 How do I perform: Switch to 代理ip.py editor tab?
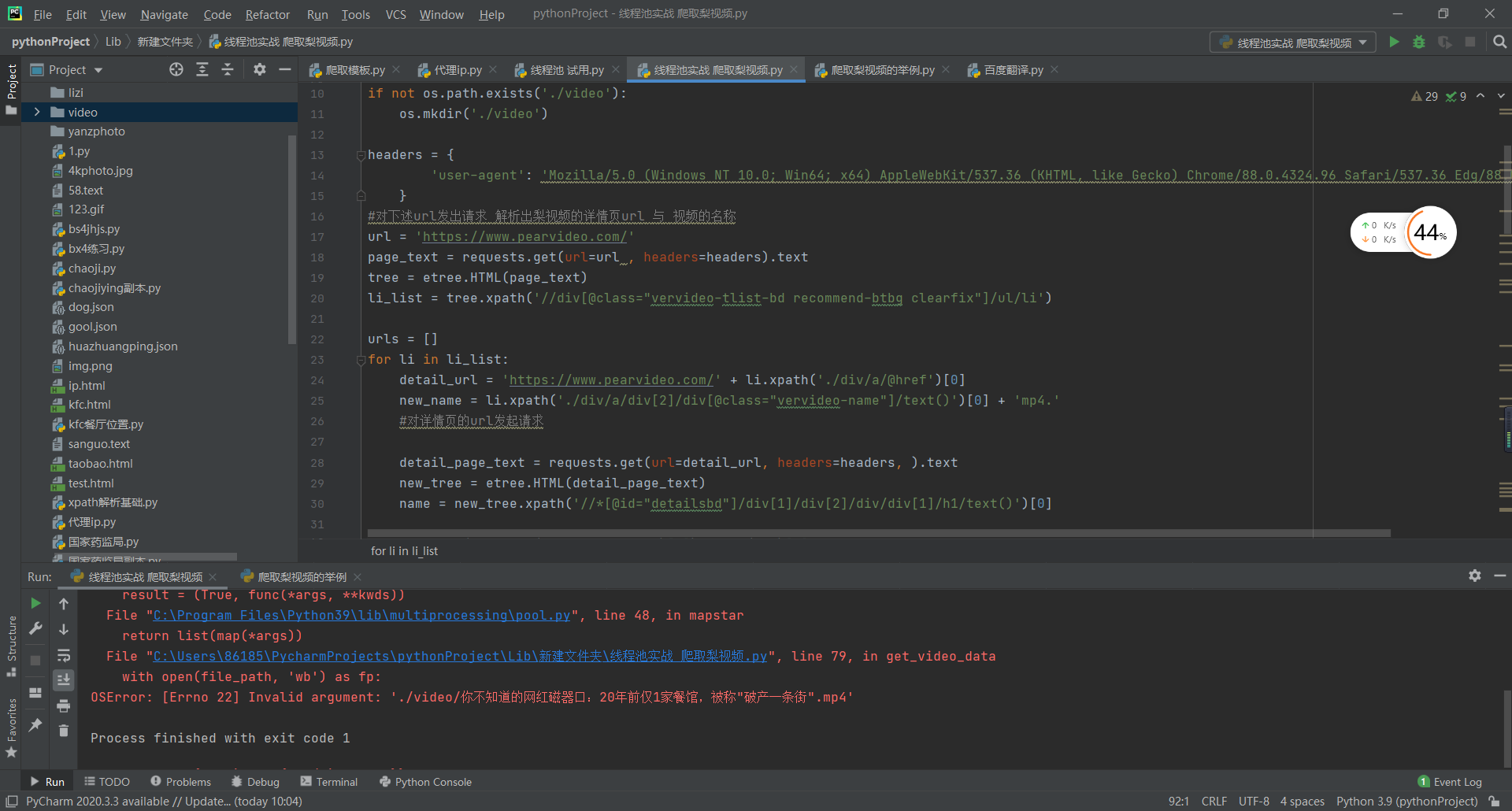point(458,70)
